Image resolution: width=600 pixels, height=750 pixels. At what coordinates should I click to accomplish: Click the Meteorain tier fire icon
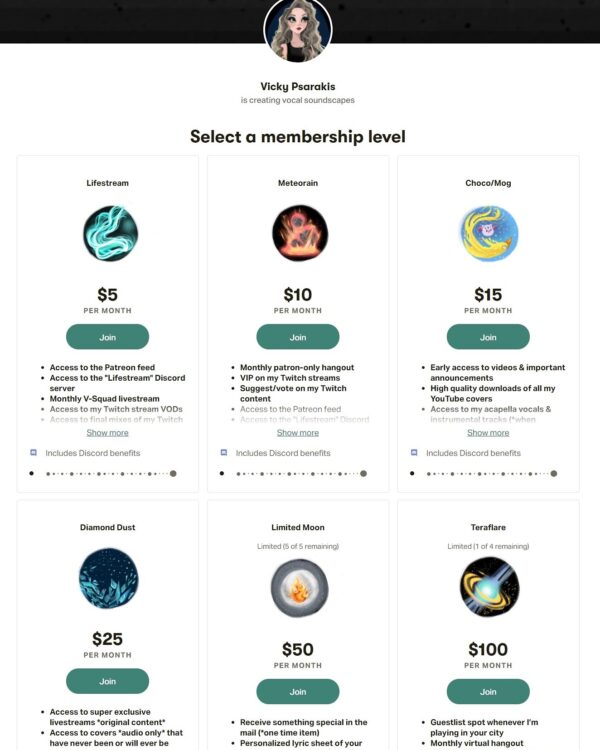[x=298, y=233]
